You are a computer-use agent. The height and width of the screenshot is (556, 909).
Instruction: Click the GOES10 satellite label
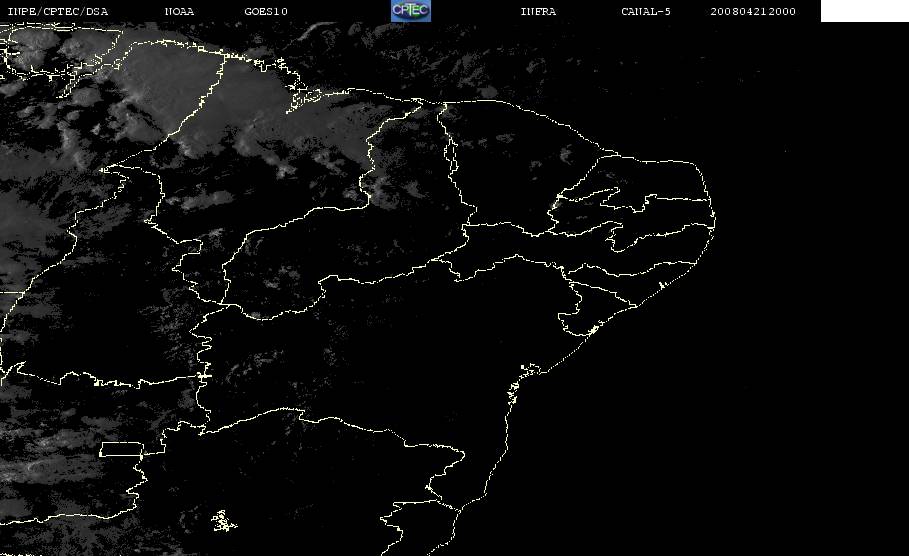coord(266,12)
